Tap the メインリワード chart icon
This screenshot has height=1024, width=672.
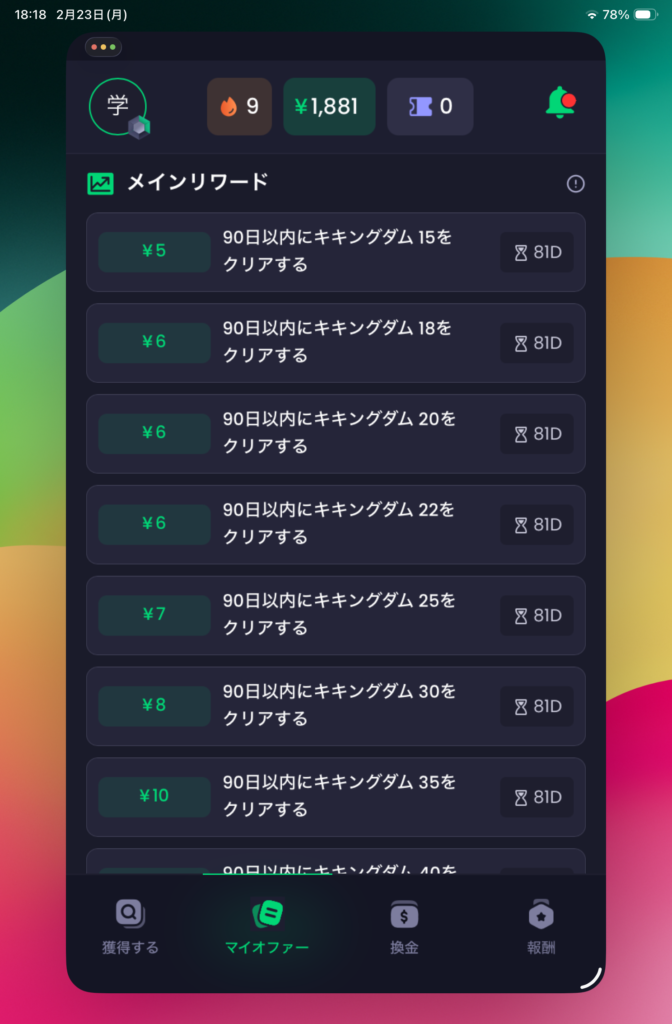point(100,183)
